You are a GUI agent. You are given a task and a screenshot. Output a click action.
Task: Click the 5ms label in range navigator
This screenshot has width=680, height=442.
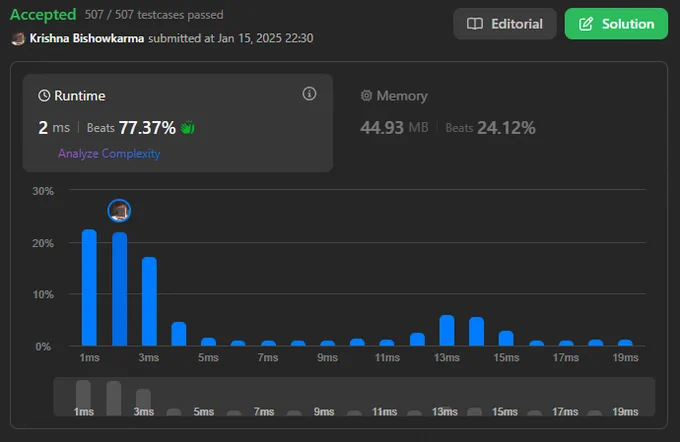tap(204, 411)
